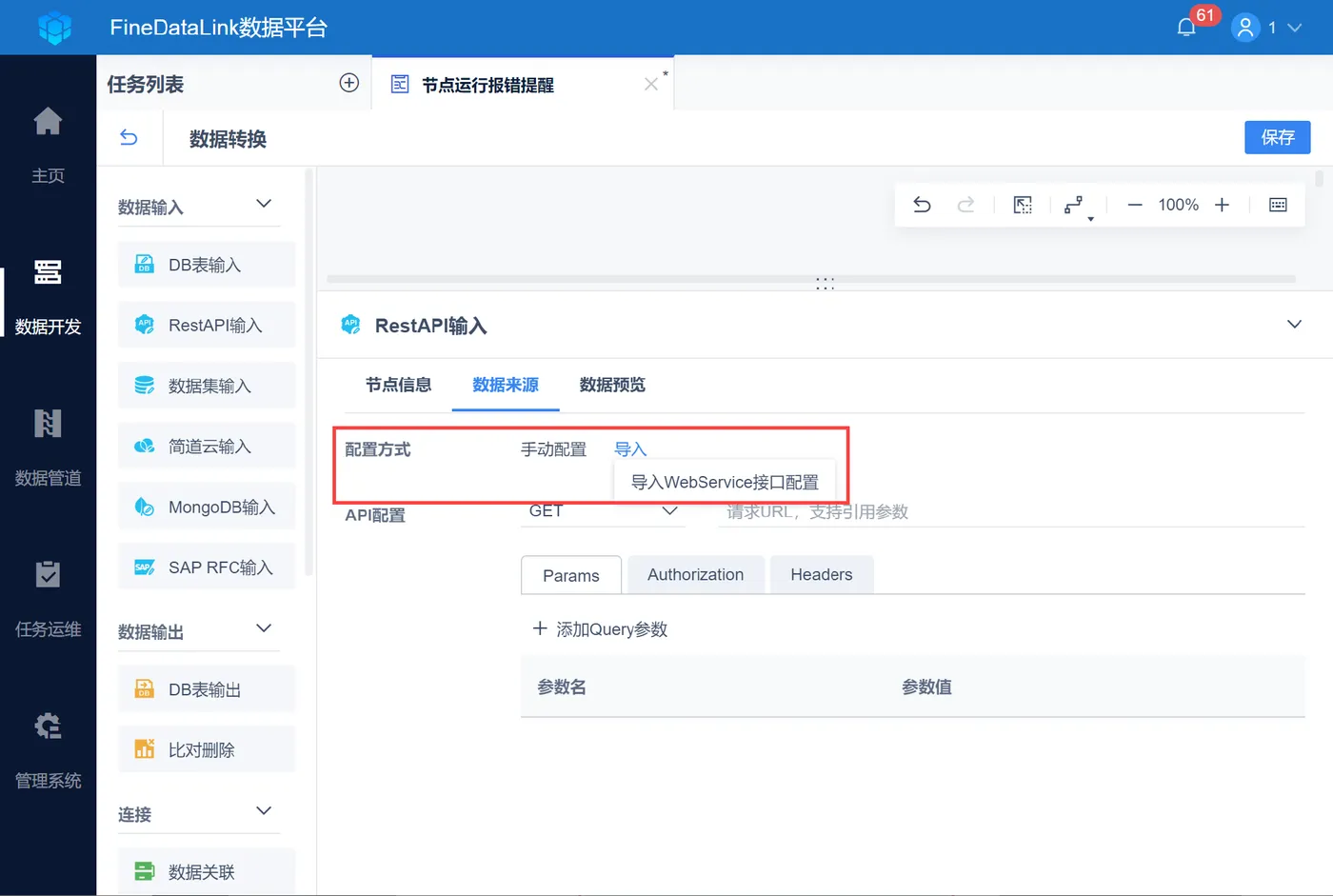The height and width of the screenshot is (896, 1333).
Task: Zoom out the canvas with minus
Action: click(x=1134, y=205)
